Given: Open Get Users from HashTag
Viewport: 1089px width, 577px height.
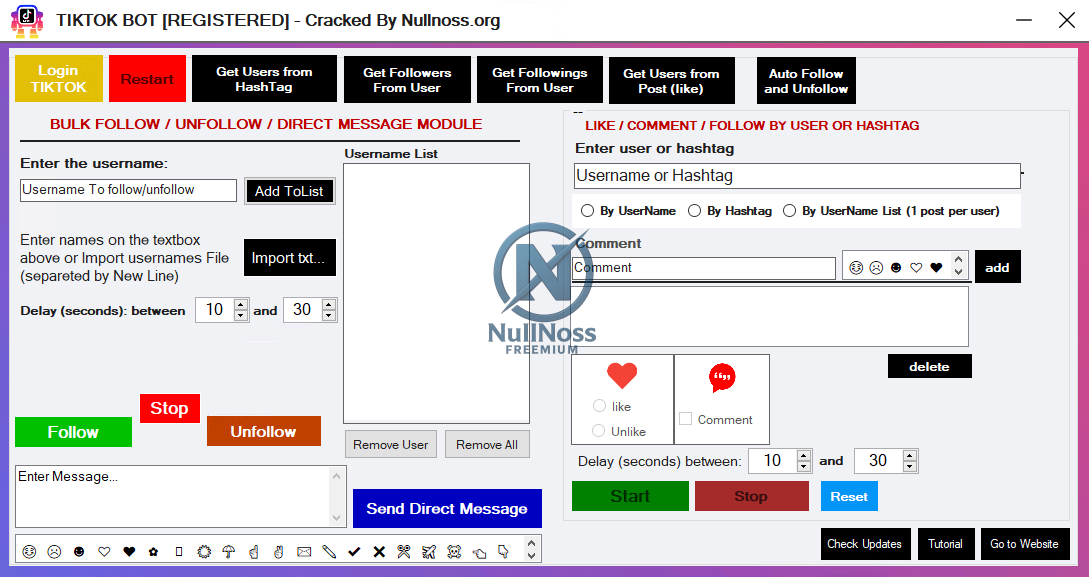Looking at the screenshot, I should tap(263, 80).
